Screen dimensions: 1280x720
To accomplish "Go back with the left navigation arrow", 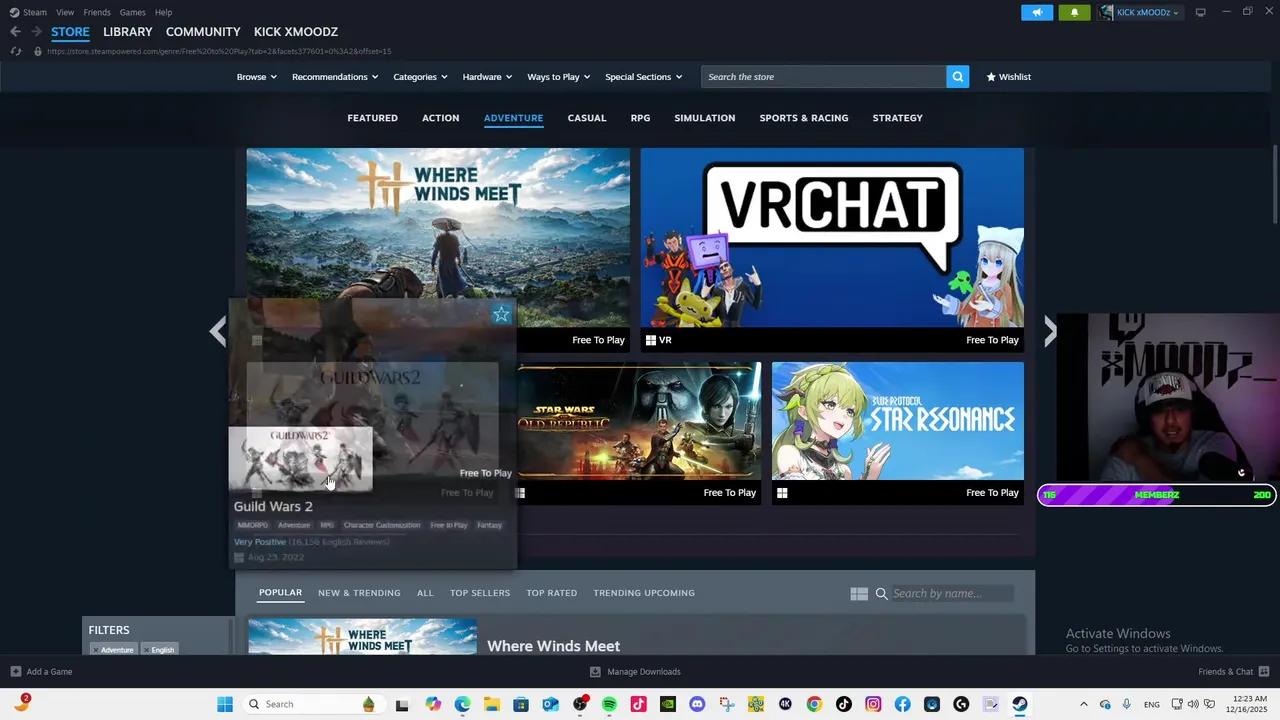I will pos(15,32).
